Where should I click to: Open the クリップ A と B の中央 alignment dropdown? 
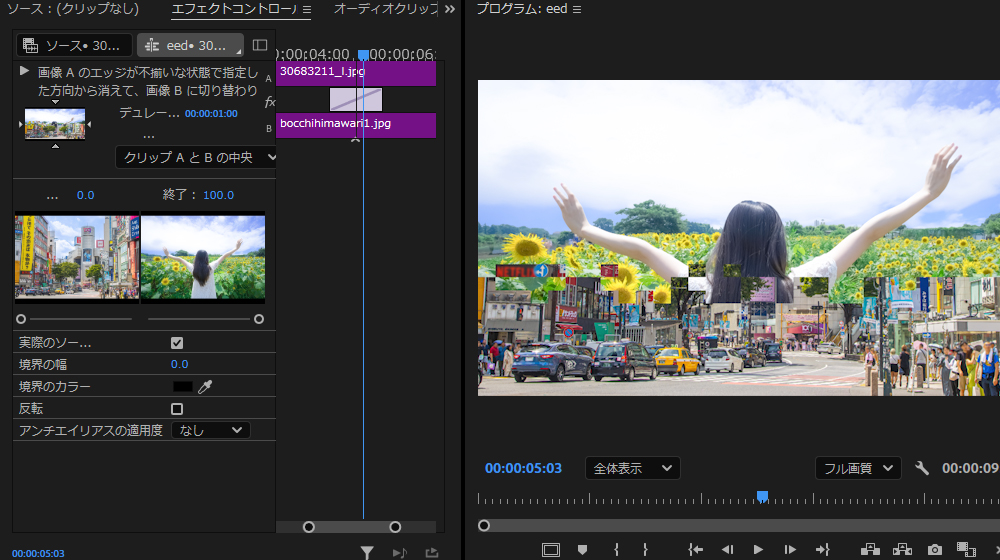[x=196, y=157]
